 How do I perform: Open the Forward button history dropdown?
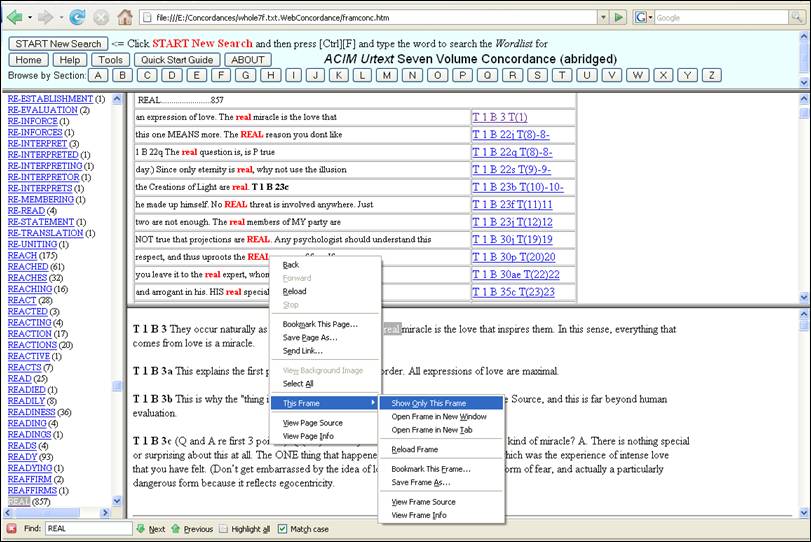point(61,18)
